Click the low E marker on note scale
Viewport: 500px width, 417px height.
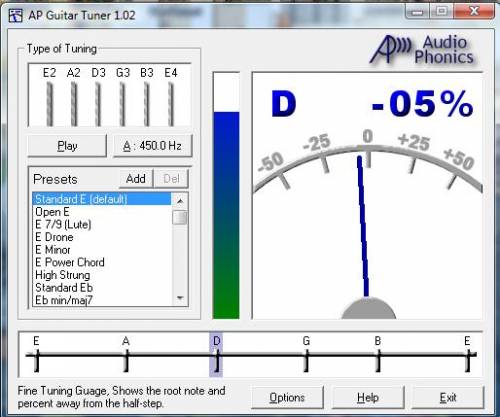(37, 355)
